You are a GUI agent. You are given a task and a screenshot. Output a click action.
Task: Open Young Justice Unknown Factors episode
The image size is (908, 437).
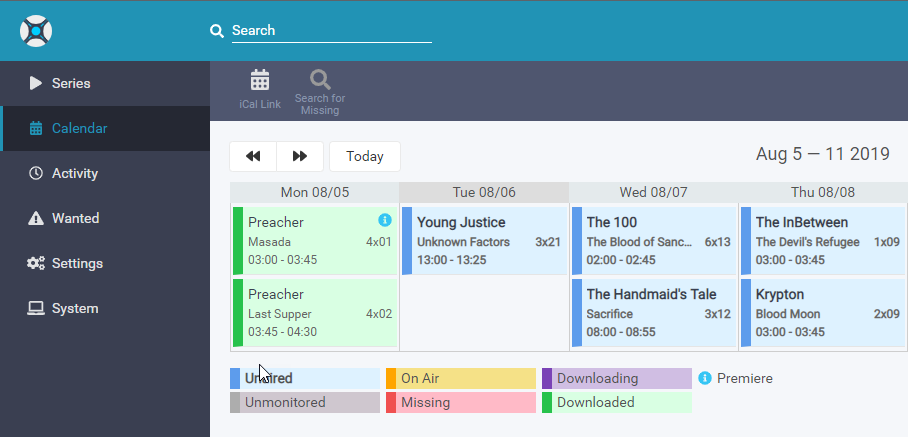pyautogui.click(x=485, y=240)
